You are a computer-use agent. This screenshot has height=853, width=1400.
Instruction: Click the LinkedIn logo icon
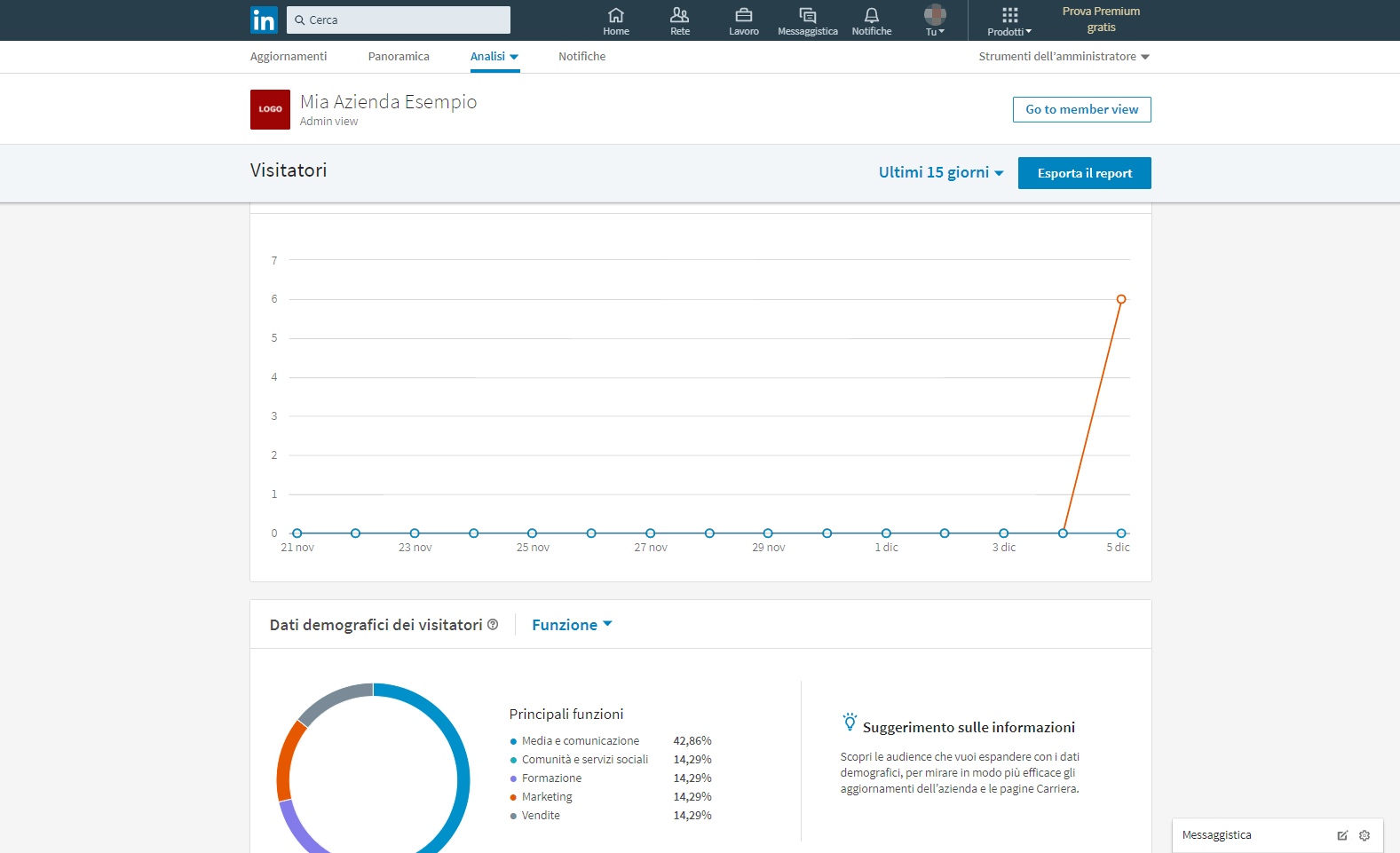[x=264, y=20]
